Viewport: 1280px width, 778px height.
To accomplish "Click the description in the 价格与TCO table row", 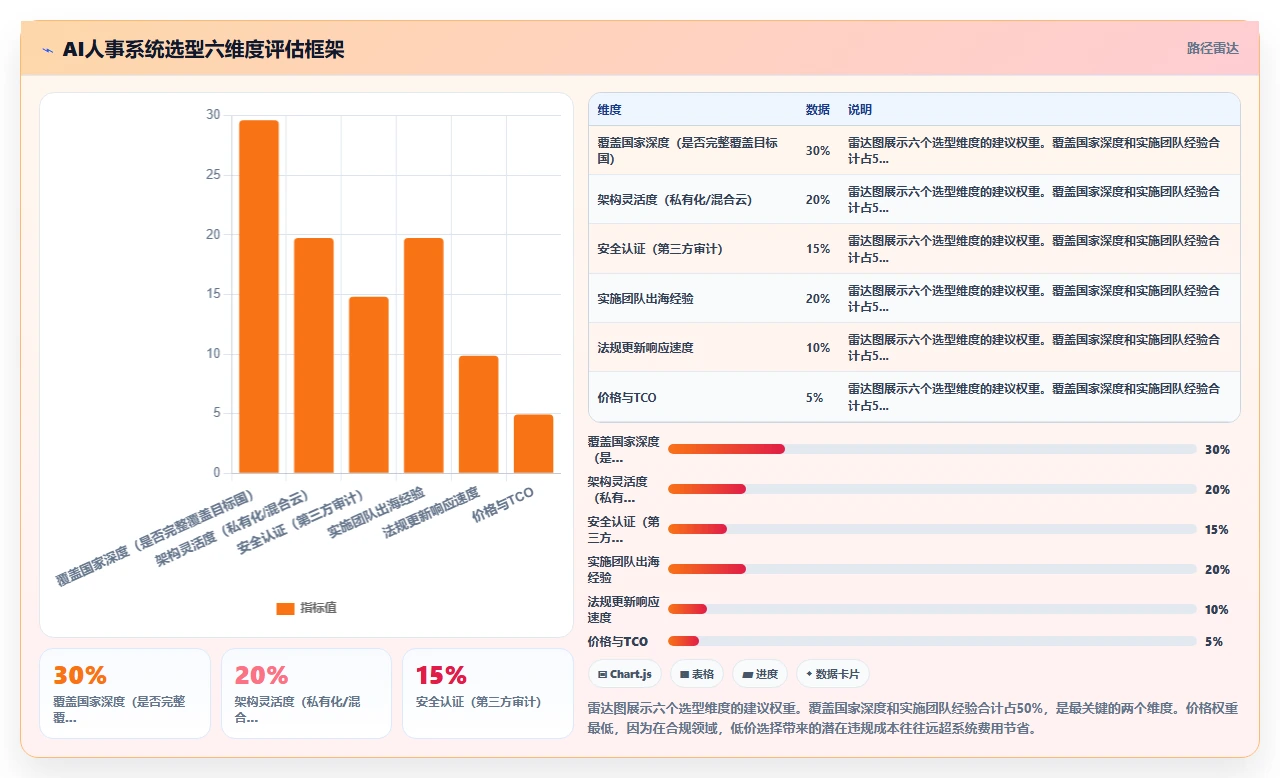I will point(1034,397).
